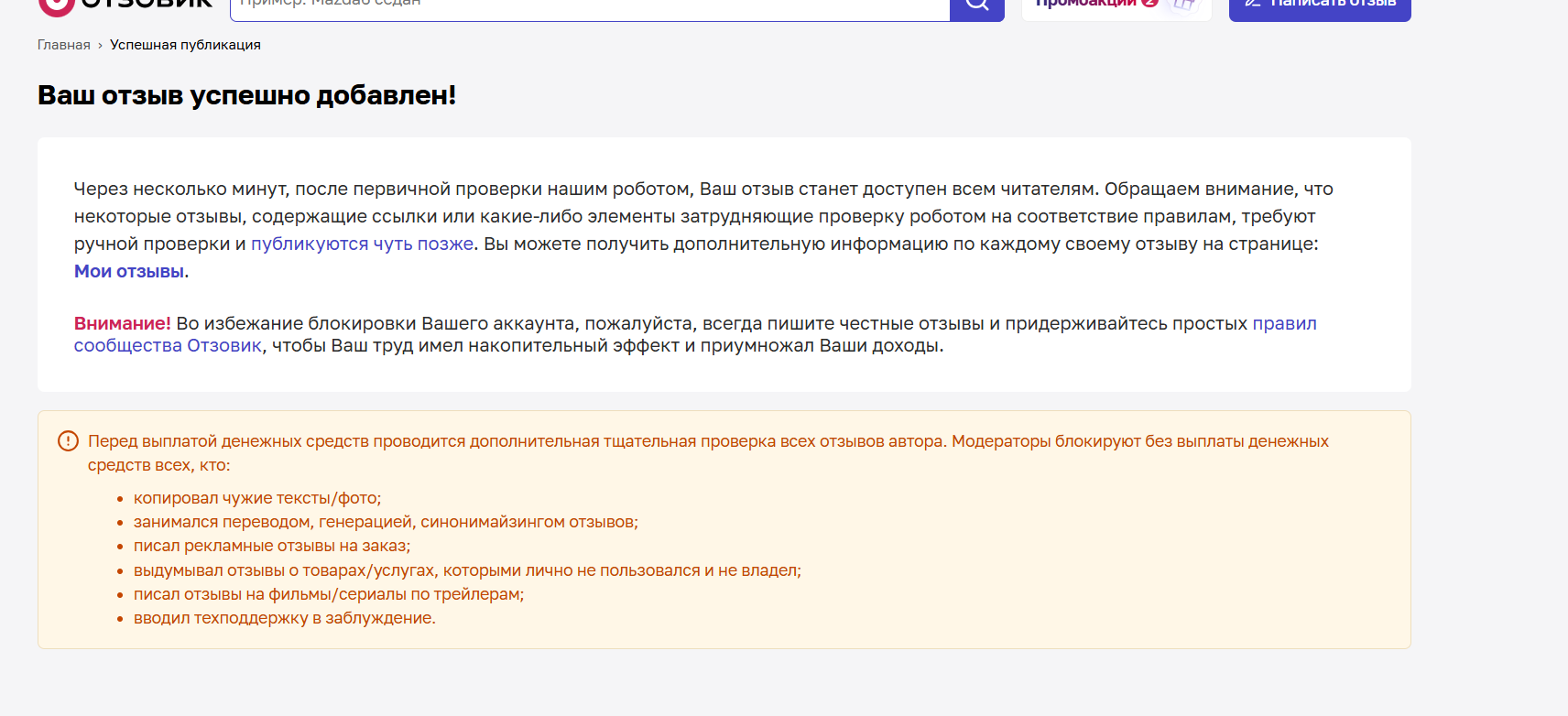Click the warning exclamation icon
This screenshot has width=1568, height=716.
coord(68,440)
